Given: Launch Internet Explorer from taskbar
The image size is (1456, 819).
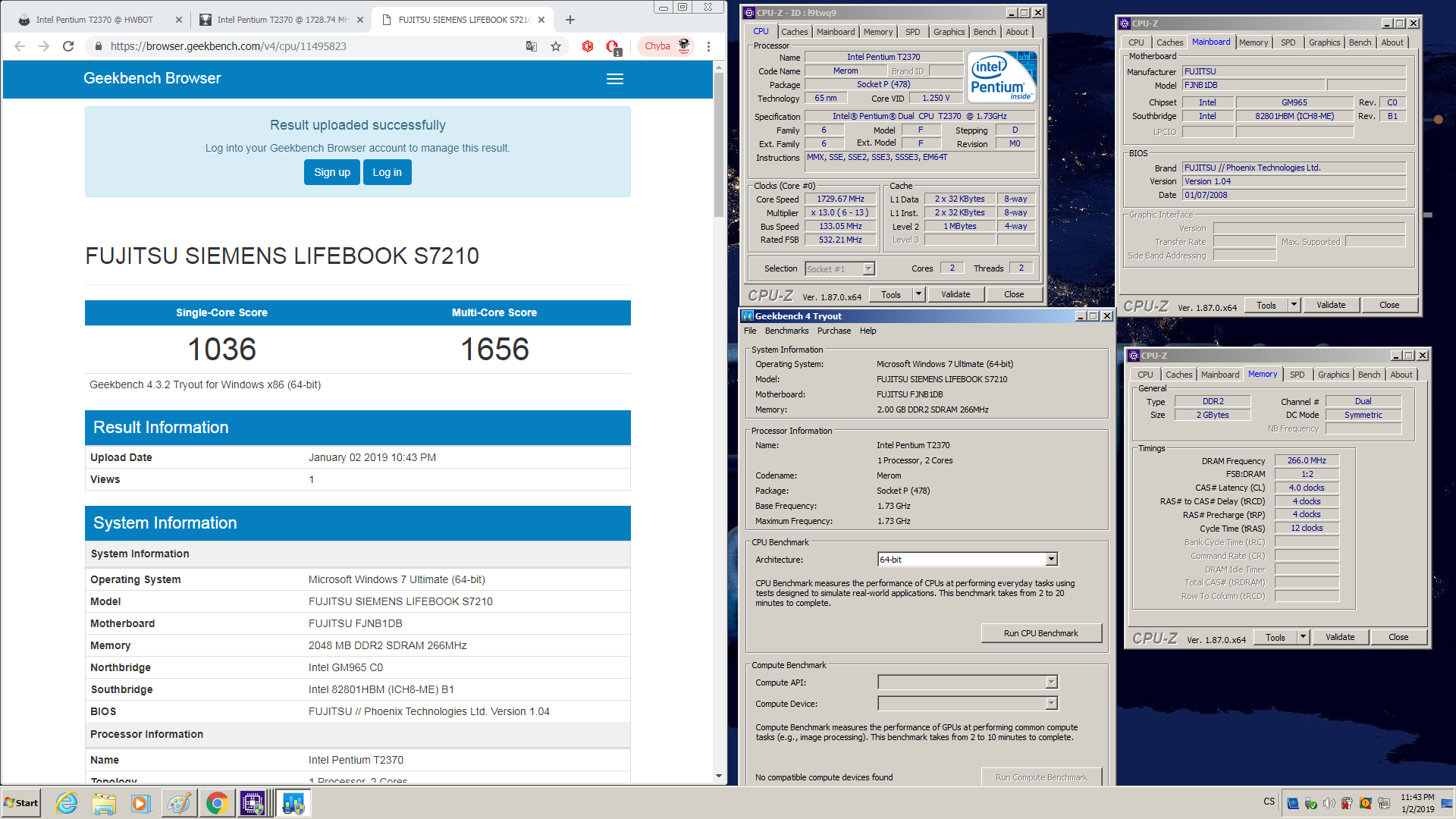Looking at the screenshot, I should (67, 803).
